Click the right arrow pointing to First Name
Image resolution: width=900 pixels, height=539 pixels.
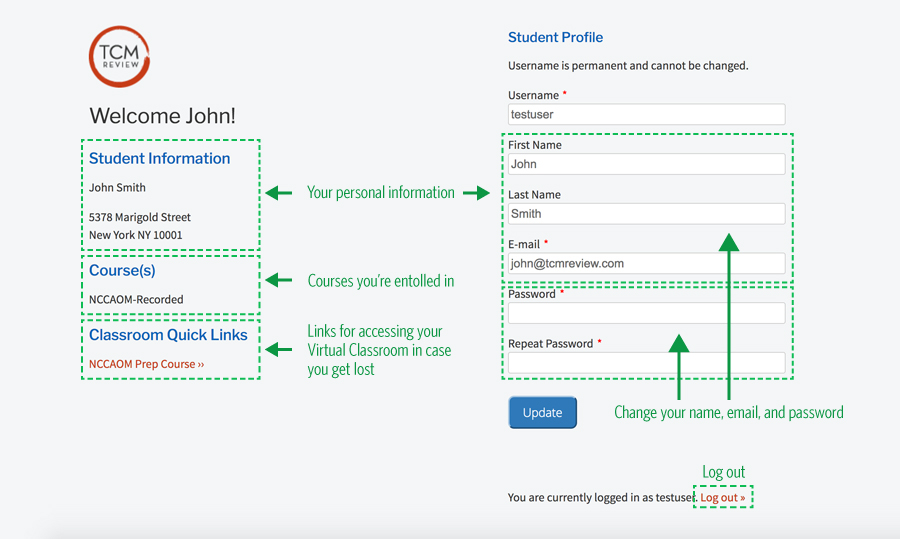476,193
